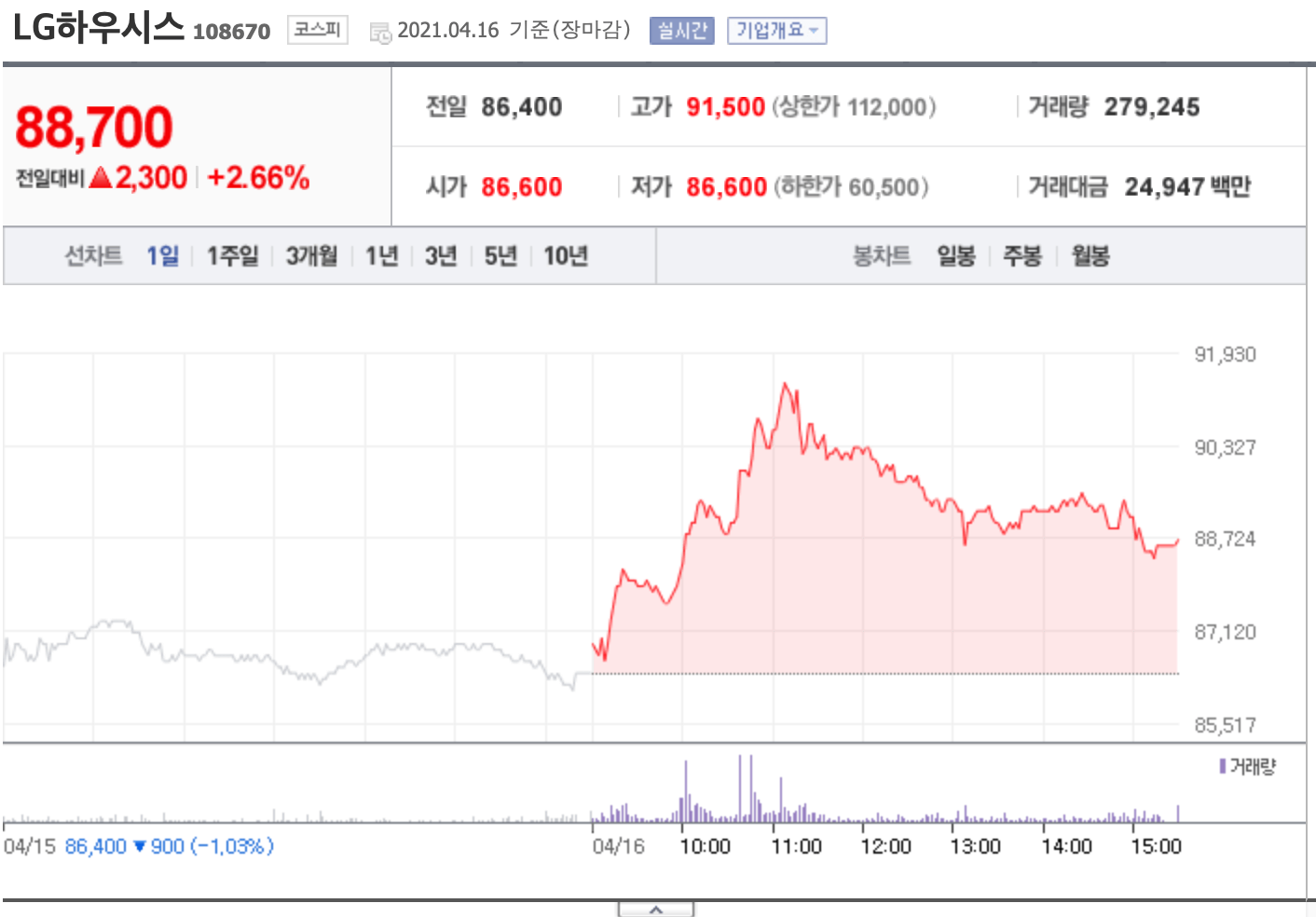Click the 13:00 time axis label
The width and height of the screenshot is (1316, 917).
(975, 846)
